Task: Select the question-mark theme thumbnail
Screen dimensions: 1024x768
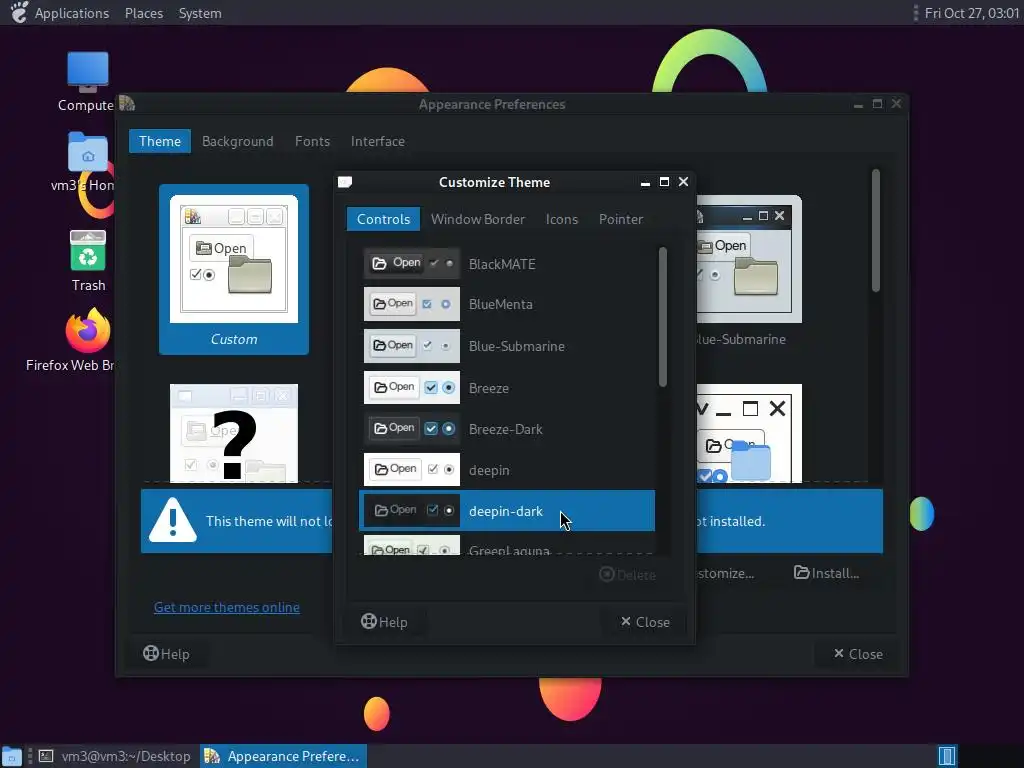Action: [x=234, y=434]
